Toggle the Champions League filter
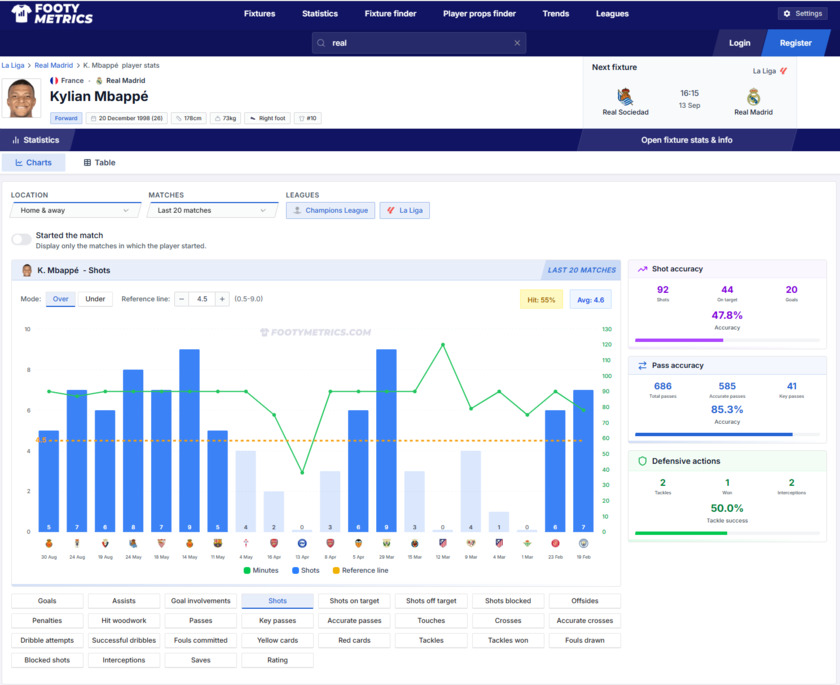This screenshot has width=840, height=685. (330, 211)
